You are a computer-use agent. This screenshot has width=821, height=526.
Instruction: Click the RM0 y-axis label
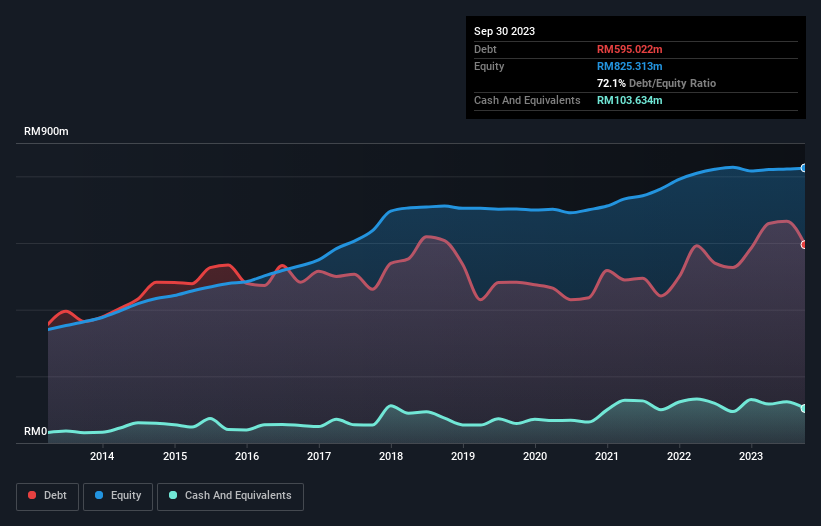(36, 432)
